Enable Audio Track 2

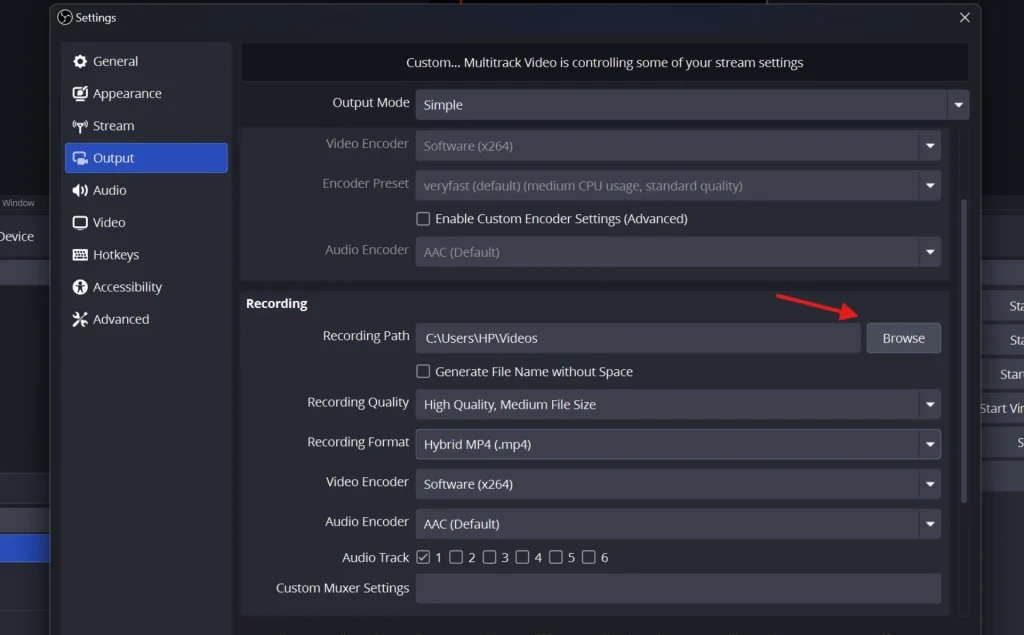(456, 557)
